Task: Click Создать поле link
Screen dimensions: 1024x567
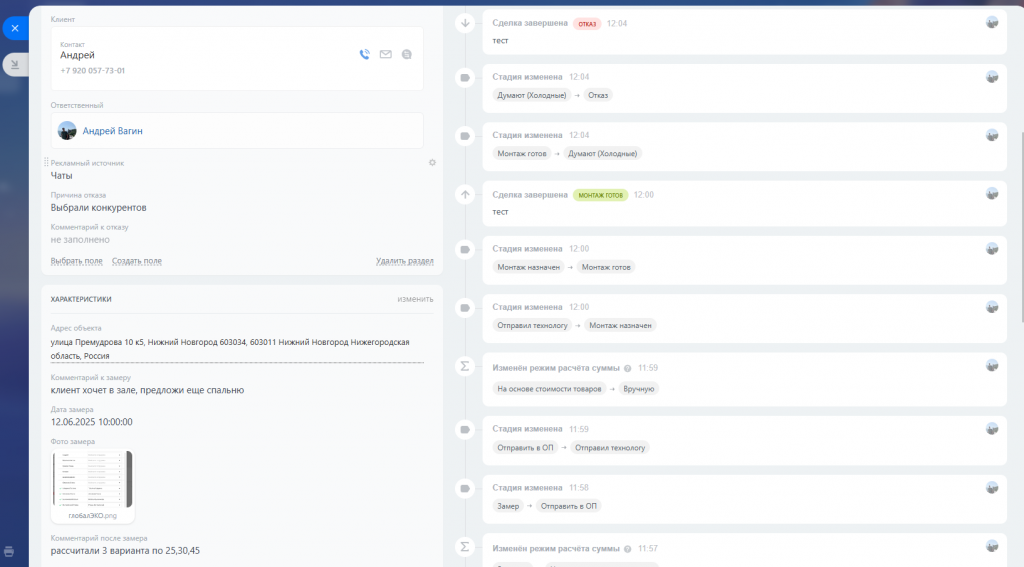Action: pos(136,261)
